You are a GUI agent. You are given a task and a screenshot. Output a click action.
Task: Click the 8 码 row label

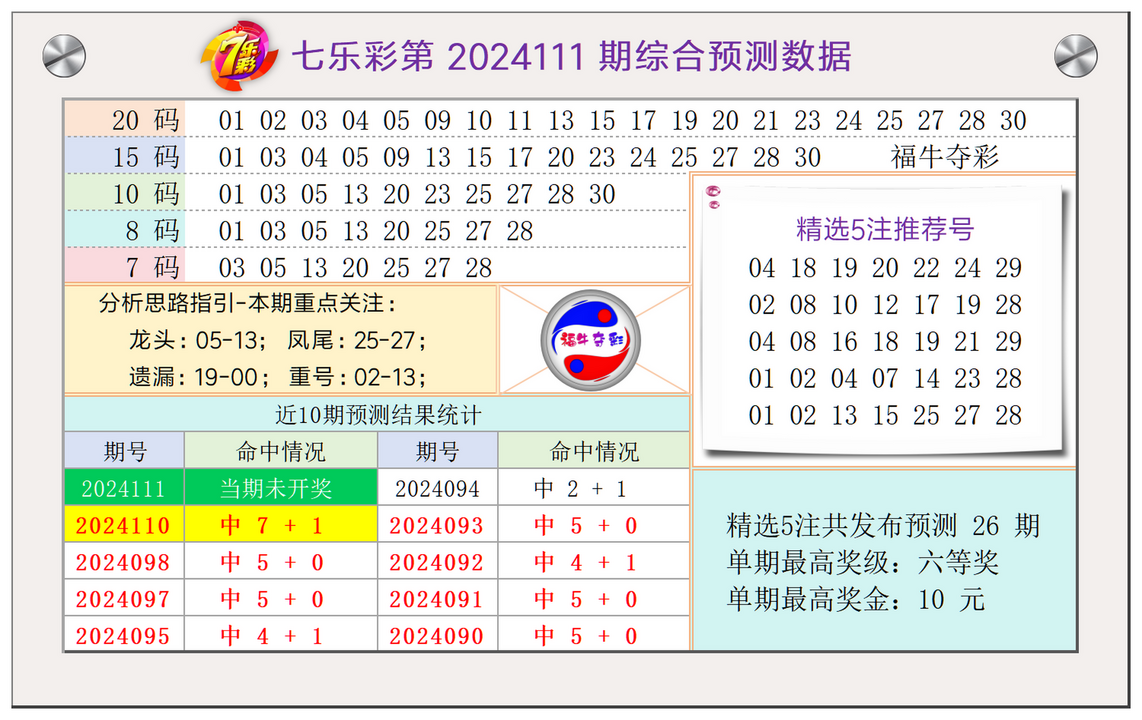click(125, 230)
